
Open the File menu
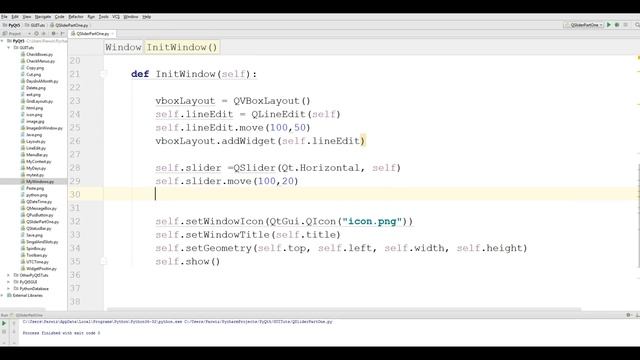pos(4,17)
